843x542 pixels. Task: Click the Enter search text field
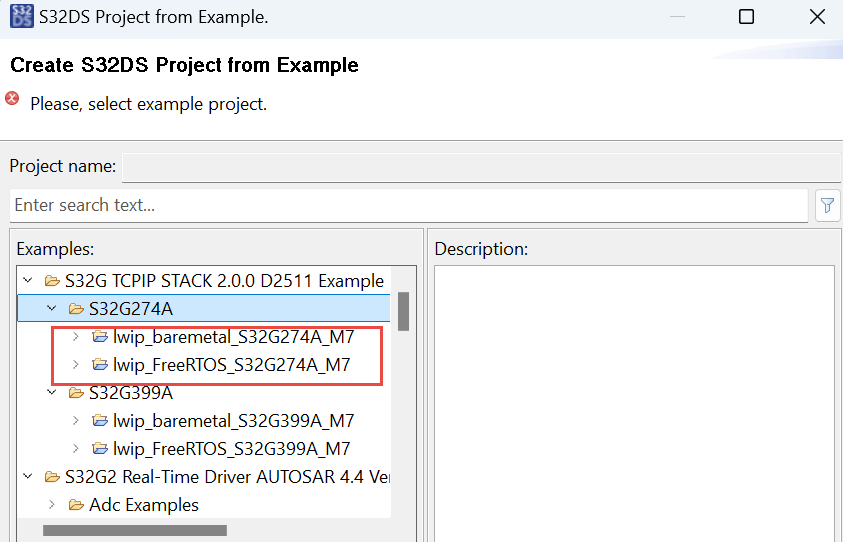click(409, 205)
